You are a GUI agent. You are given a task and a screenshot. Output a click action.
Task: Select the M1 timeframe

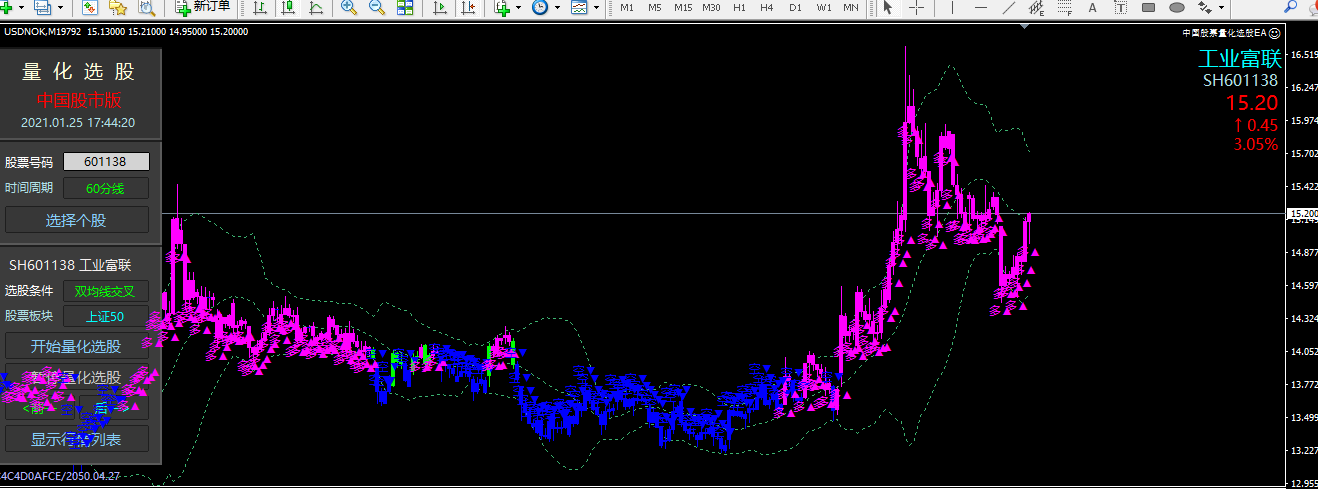pos(627,7)
